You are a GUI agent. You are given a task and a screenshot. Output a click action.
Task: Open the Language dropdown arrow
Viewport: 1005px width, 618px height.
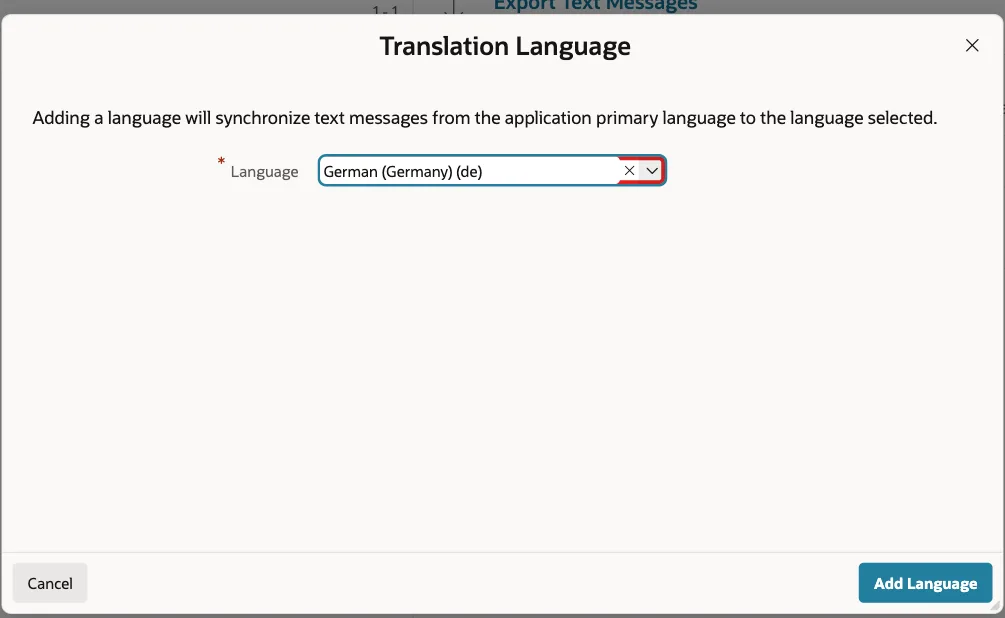click(x=652, y=171)
